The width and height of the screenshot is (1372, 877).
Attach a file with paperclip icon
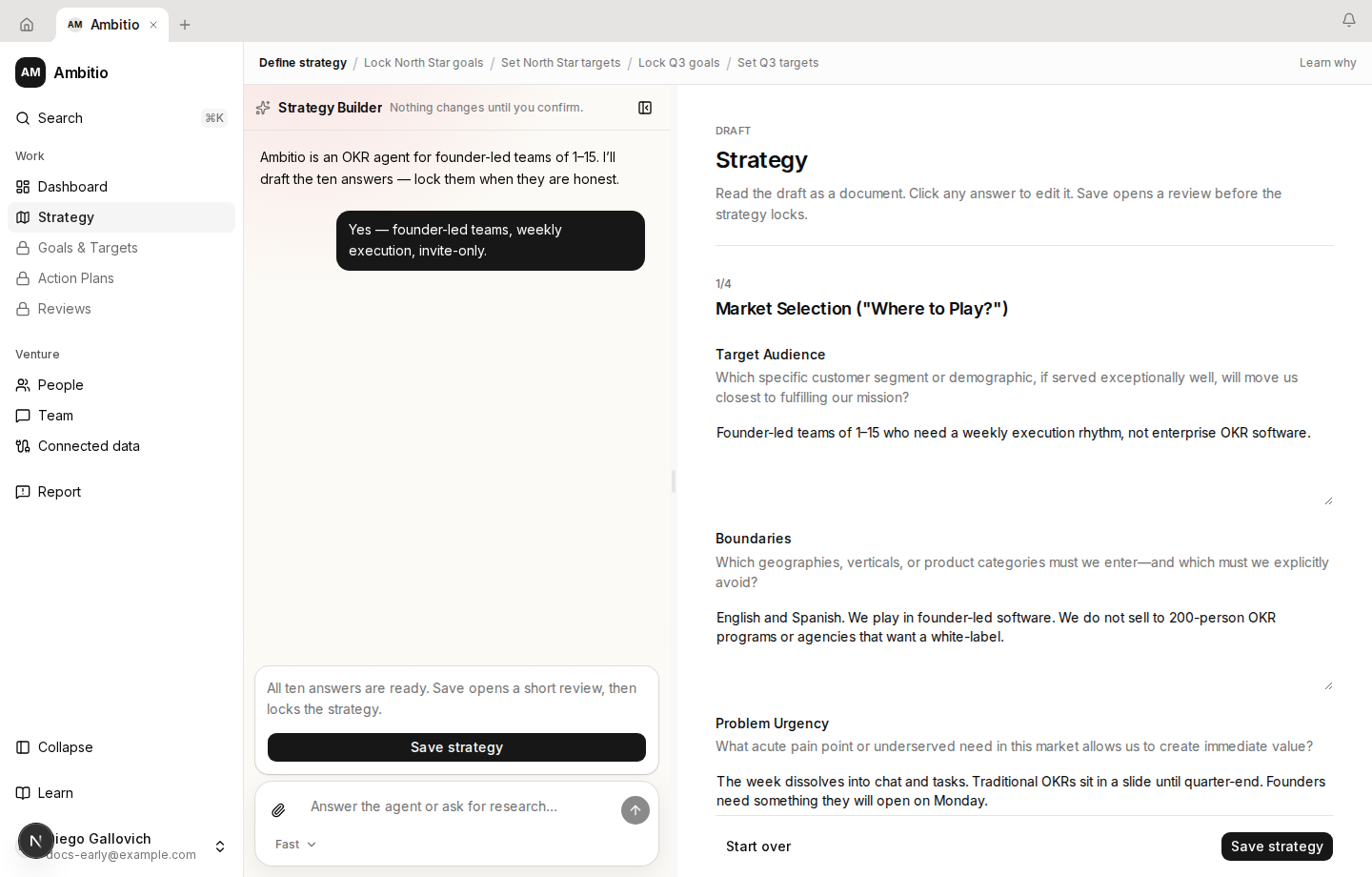tap(278, 810)
